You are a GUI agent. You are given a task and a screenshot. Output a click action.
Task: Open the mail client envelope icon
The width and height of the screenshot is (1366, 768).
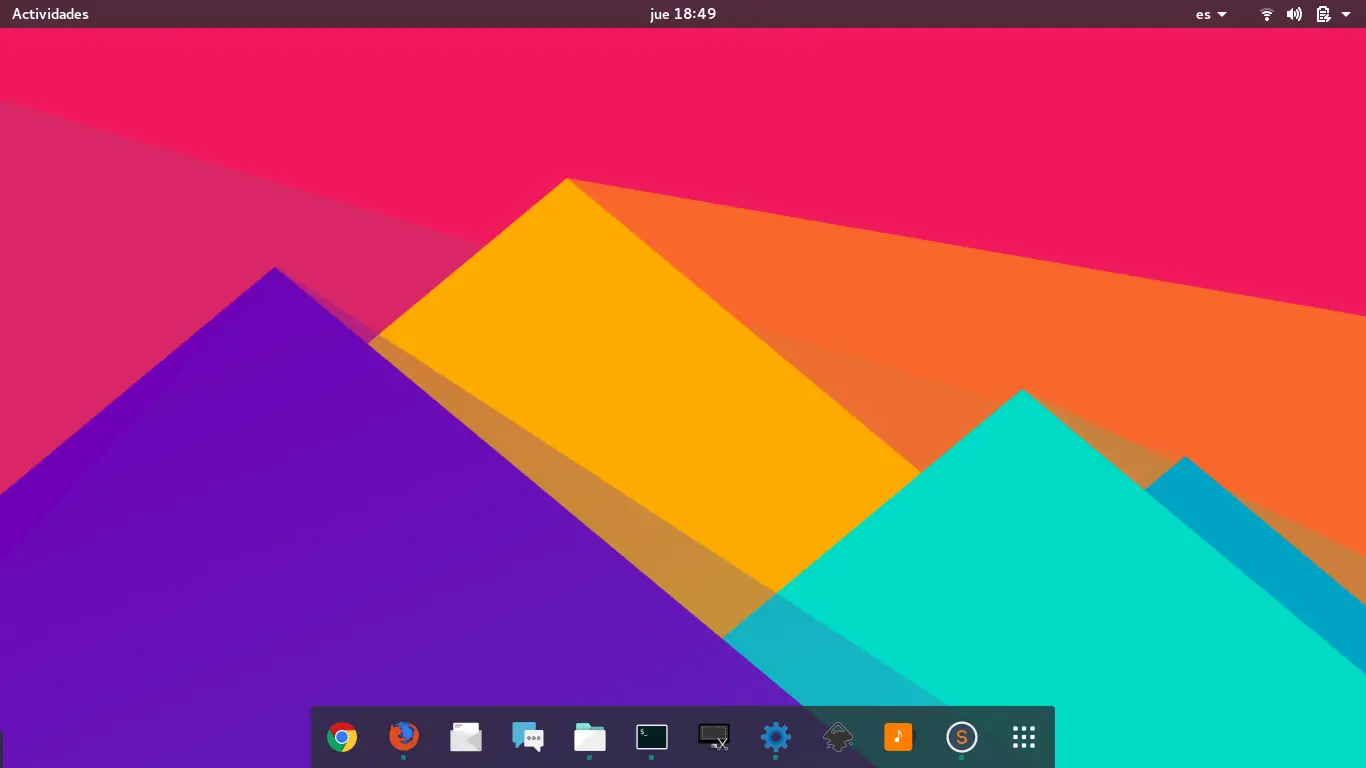click(x=466, y=738)
